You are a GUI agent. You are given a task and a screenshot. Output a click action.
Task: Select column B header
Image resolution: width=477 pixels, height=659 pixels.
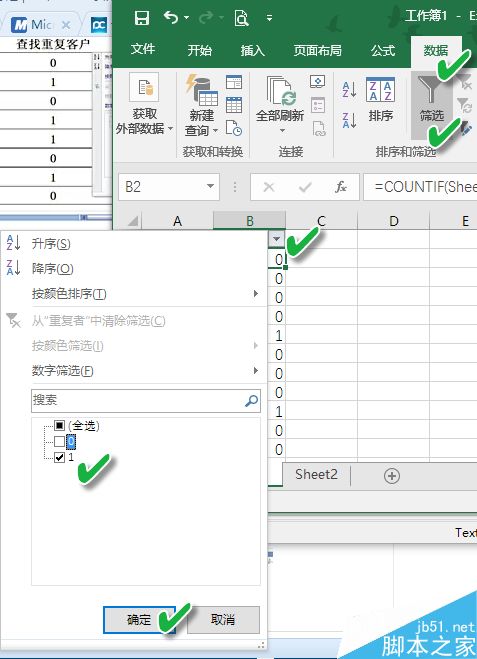point(250,221)
